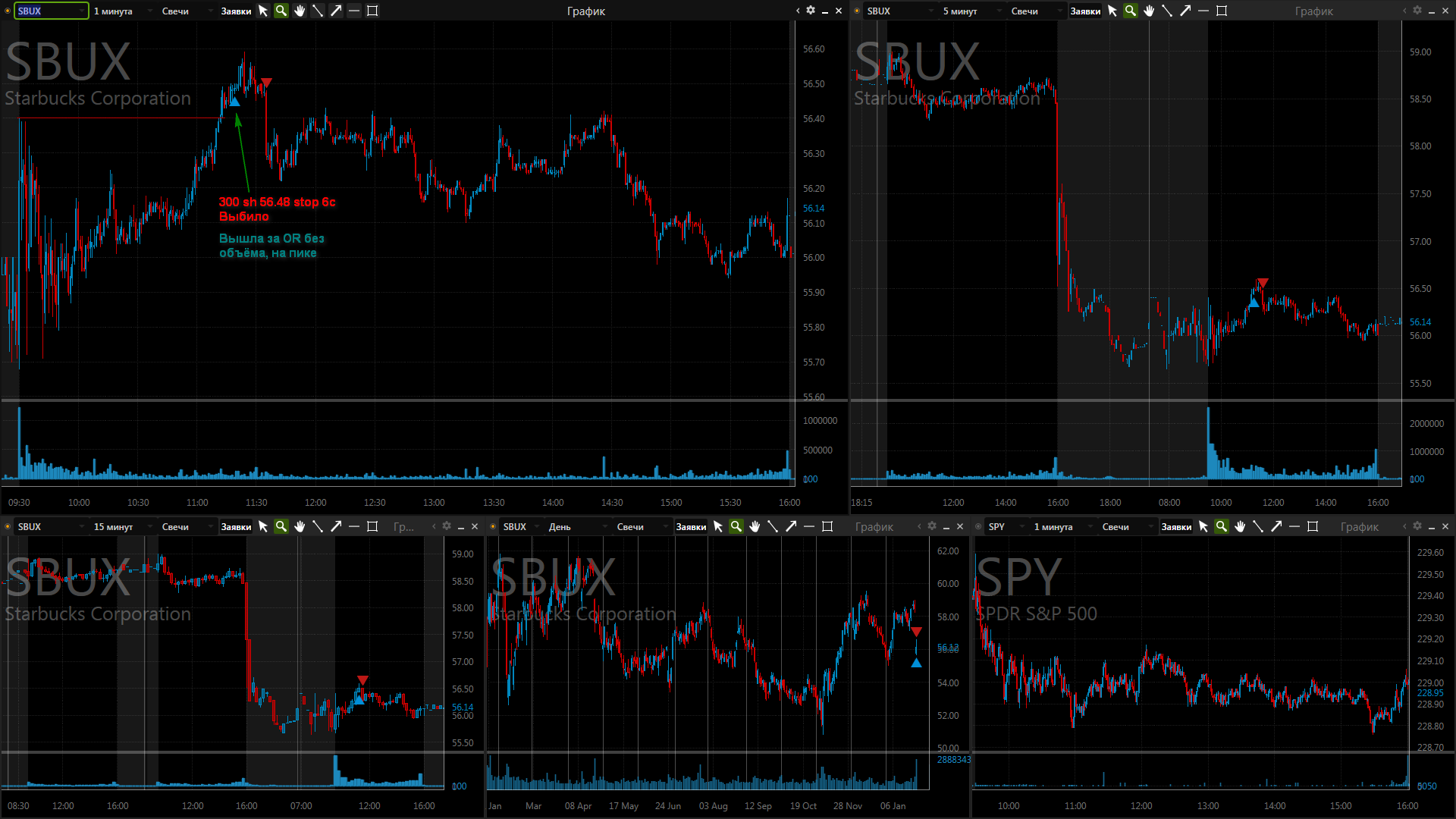
Task: Select the rectangle tool in the daily SBUX chart
Action: click(827, 526)
